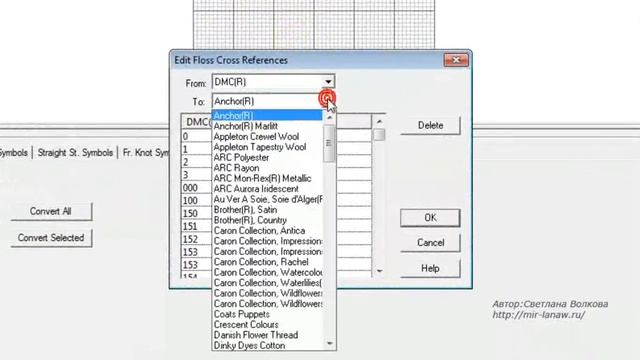Select Brother(R), Satin option
Viewport: 640px width, 360px height.
coord(267,210)
